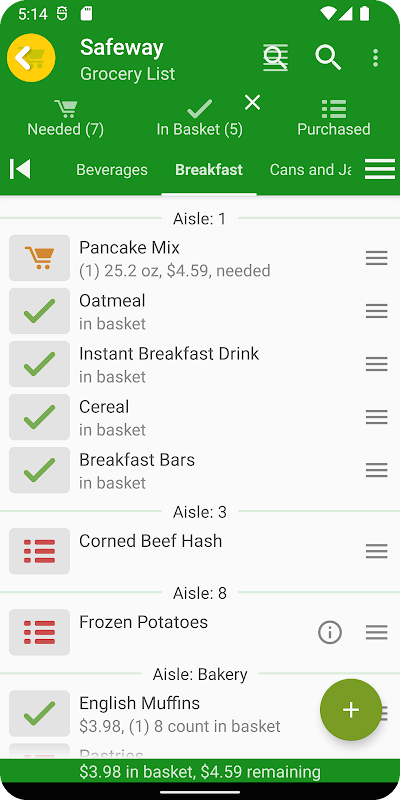Open Pancake Mix row handle menu
The height and width of the screenshot is (800, 400).
pos(377,258)
